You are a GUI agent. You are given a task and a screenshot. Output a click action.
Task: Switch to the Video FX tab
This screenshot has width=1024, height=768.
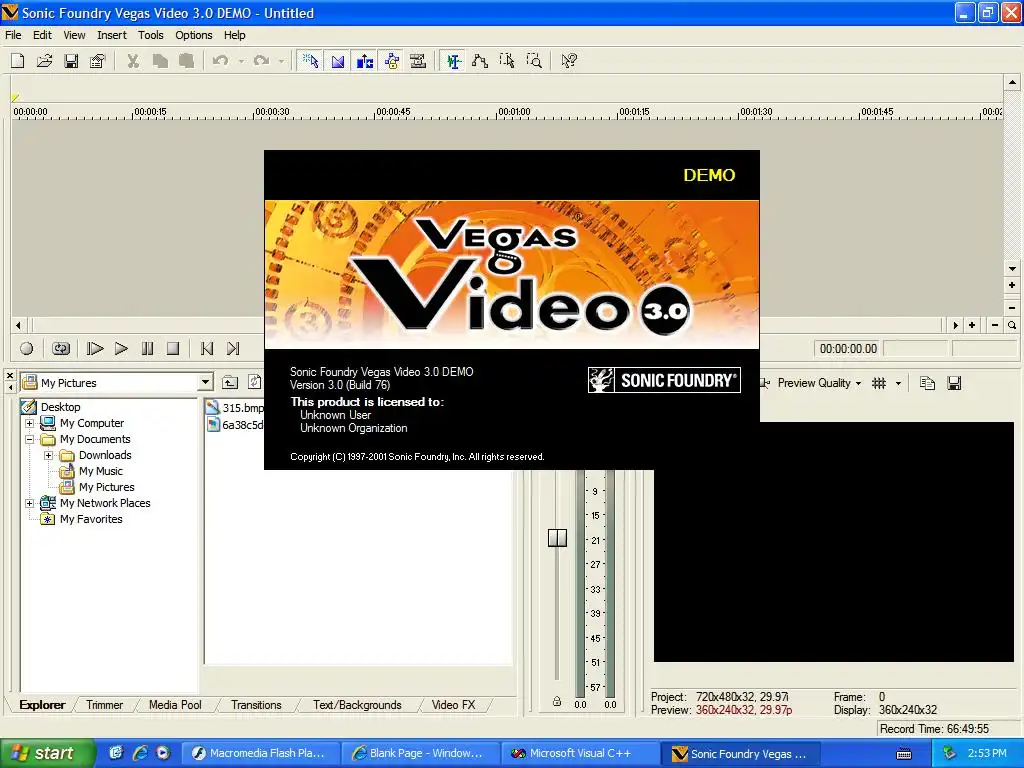coord(453,705)
